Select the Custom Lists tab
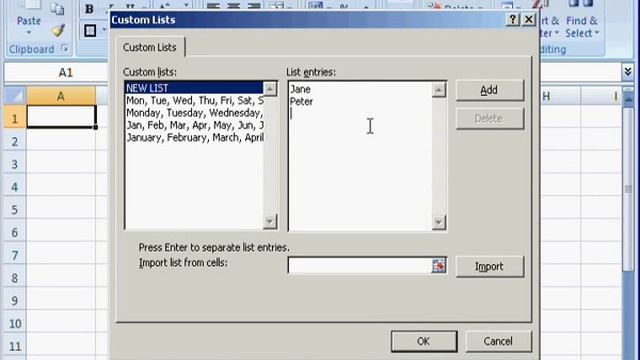Image resolution: width=640 pixels, height=360 pixels. click(150, 47)
